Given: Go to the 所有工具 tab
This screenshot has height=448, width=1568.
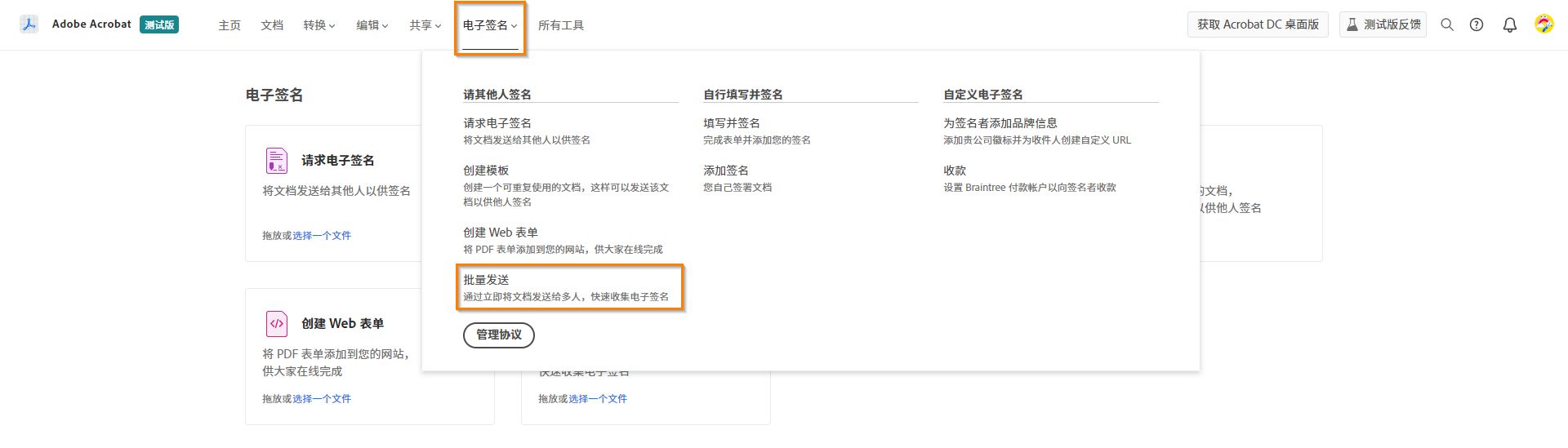Looking at the screenshot, I should pyautogui.click(x=561, y=25).
